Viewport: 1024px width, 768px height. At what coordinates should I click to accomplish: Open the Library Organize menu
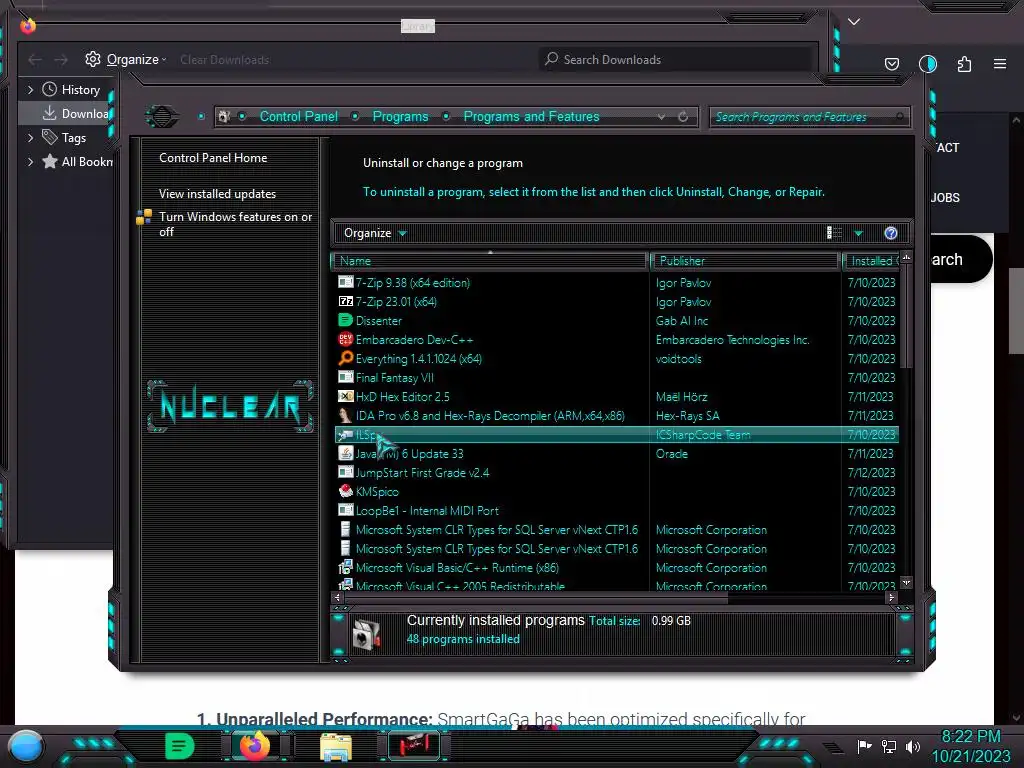(x=126, y=59)
